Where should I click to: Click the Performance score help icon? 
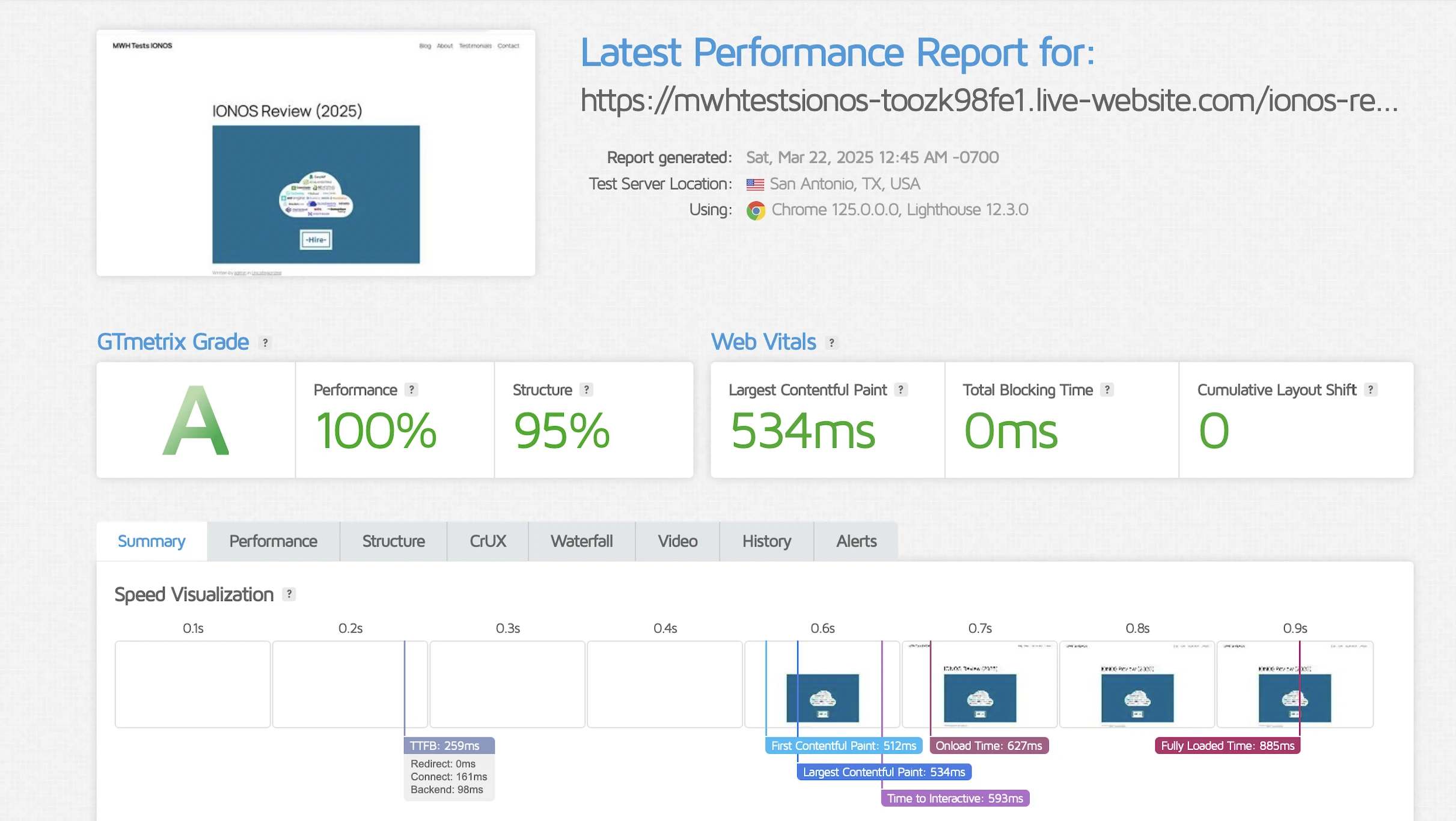411,389
